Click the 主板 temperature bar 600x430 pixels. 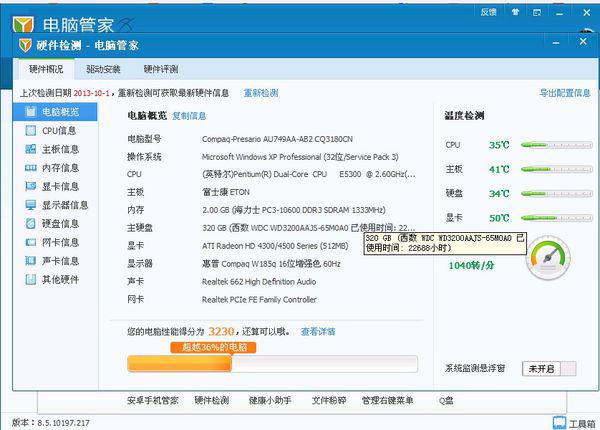pyautogui.click(x=557, y=169)
